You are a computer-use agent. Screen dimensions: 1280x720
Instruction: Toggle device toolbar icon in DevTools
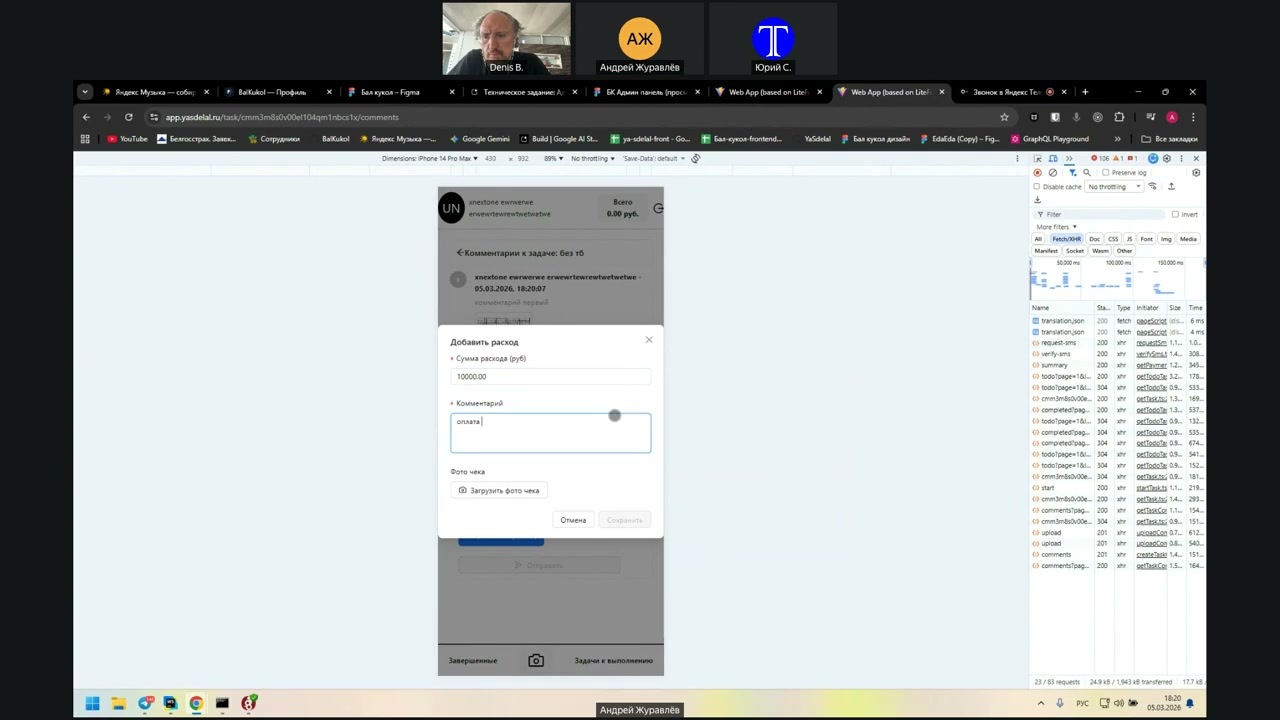coord(1052,158)
